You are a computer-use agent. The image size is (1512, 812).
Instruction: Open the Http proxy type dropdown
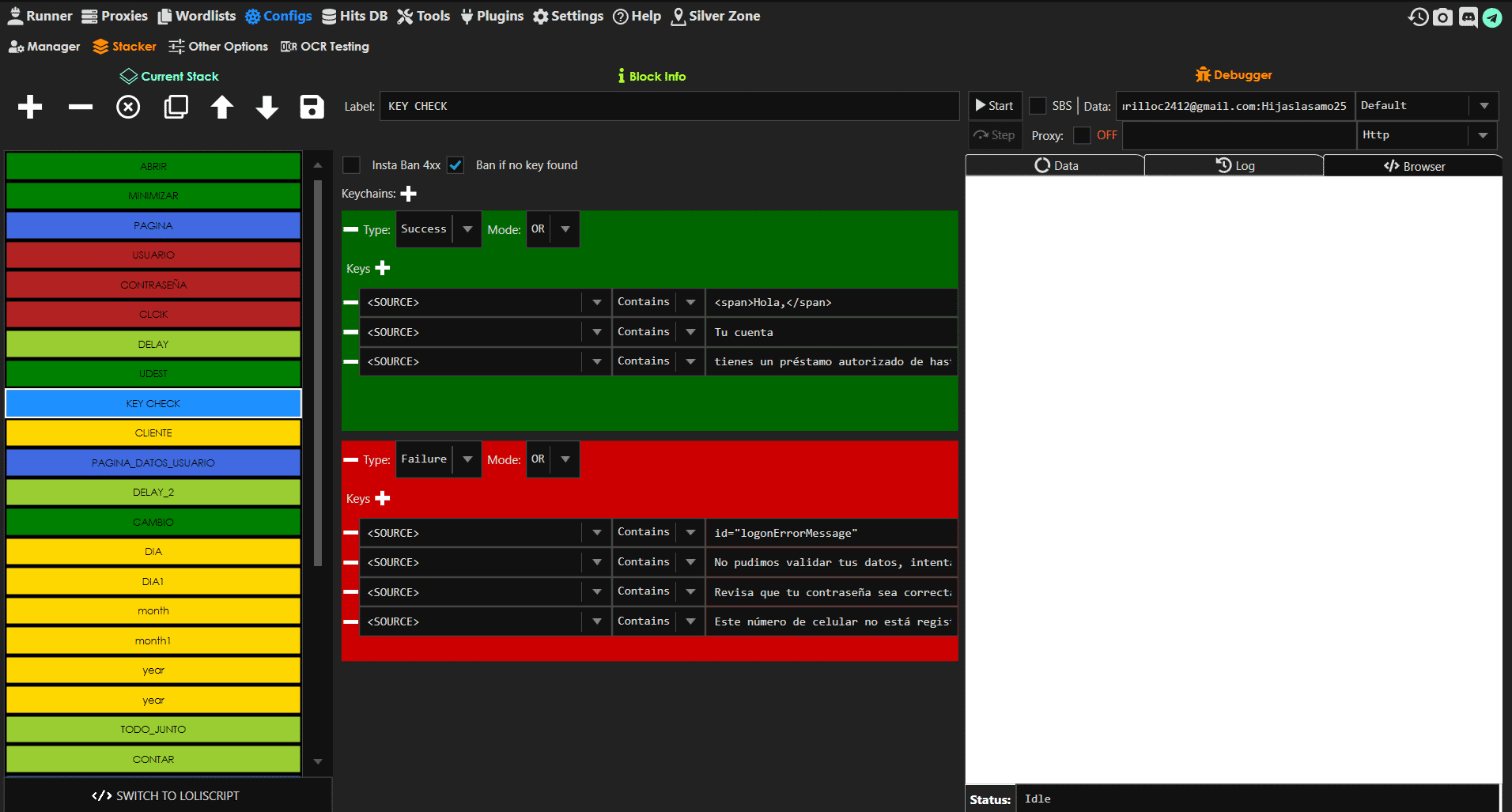pyautogui.click(x=1427, y=135)
